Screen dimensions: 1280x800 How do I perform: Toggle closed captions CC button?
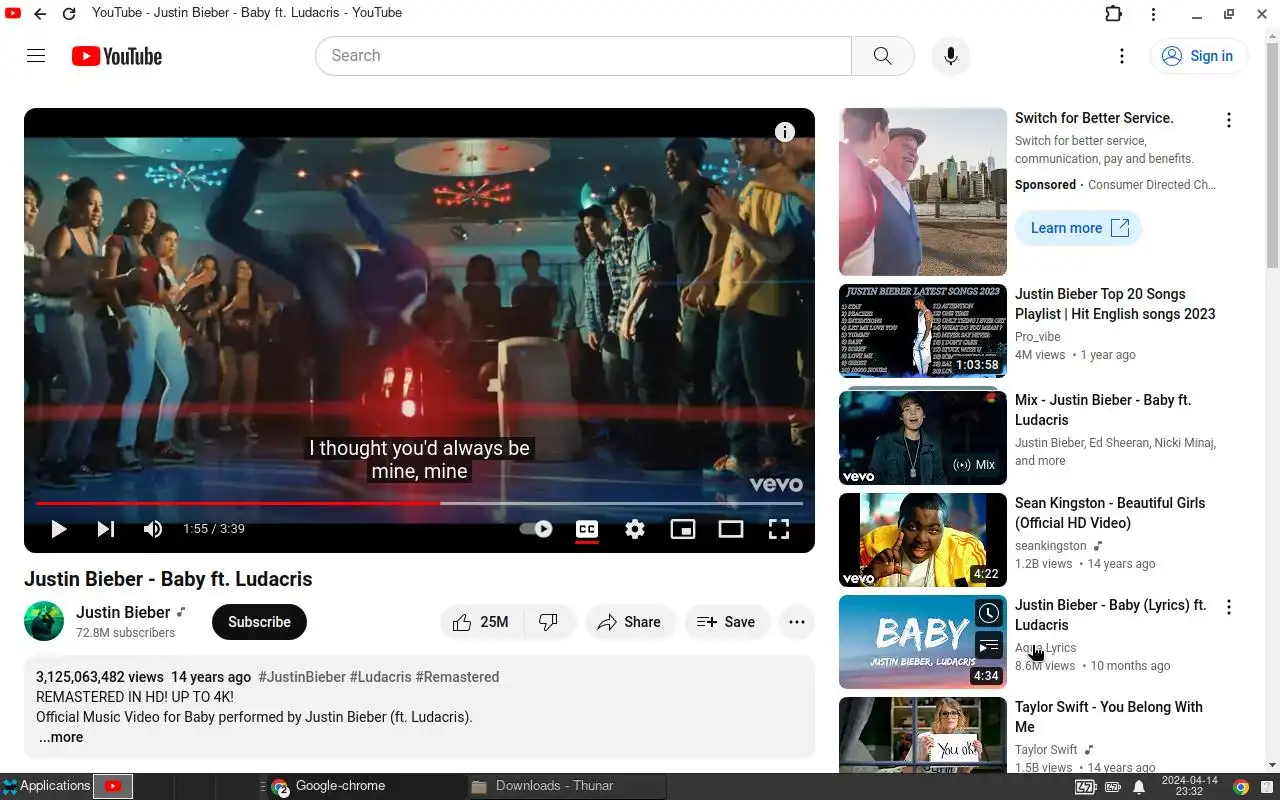(x=587, y=529)
